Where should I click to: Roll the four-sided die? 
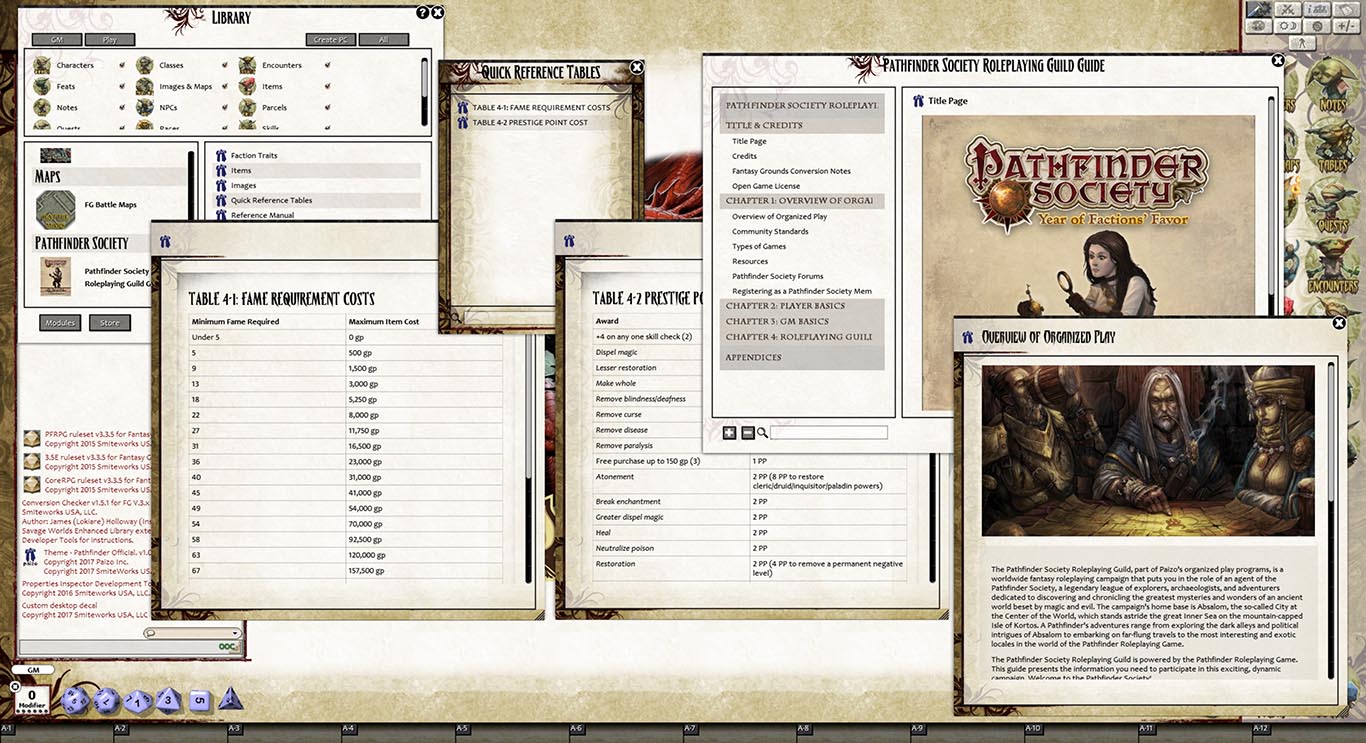[x=229, y=700]
